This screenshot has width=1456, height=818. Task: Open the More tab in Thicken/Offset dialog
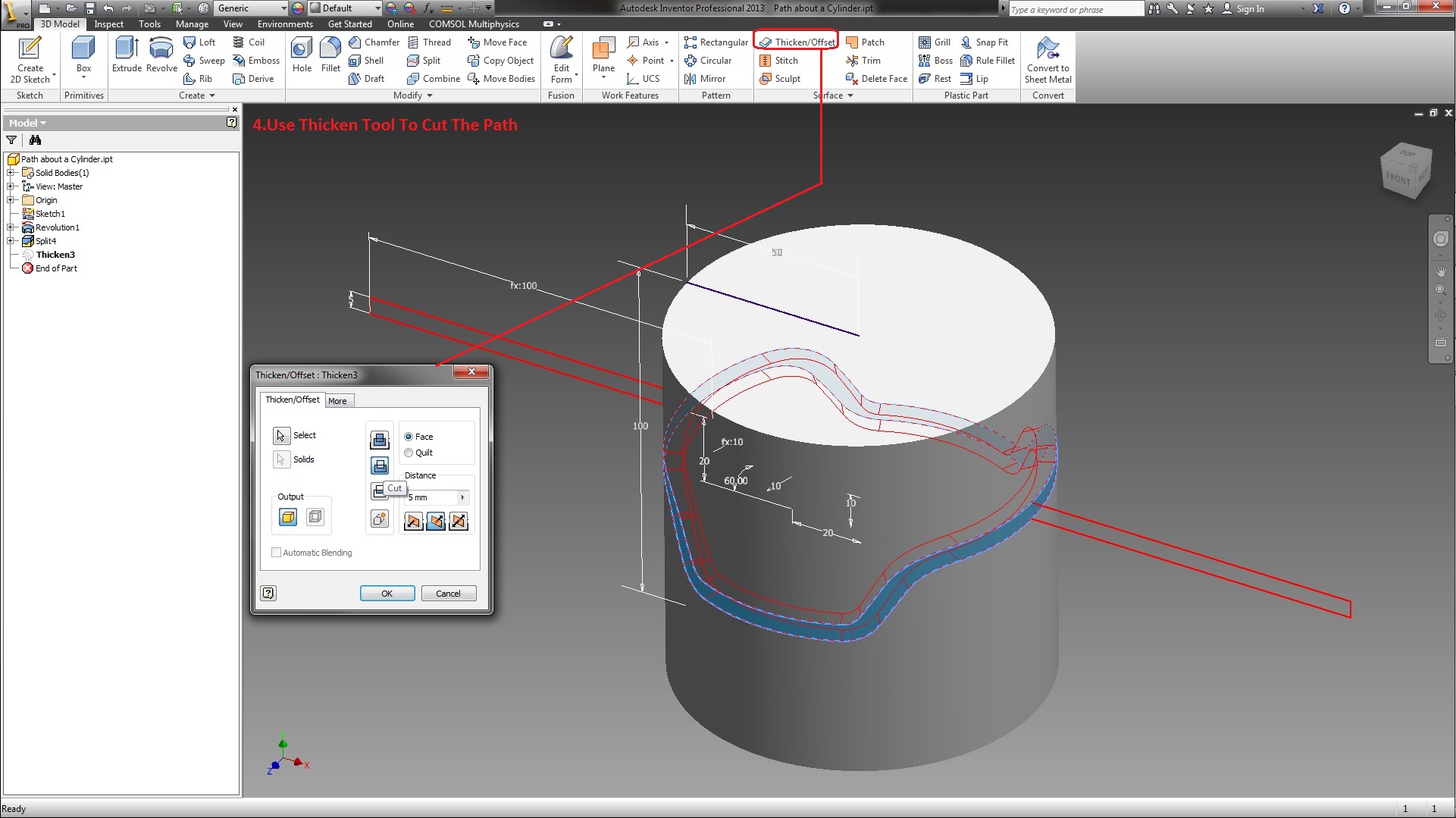point(339,400)
